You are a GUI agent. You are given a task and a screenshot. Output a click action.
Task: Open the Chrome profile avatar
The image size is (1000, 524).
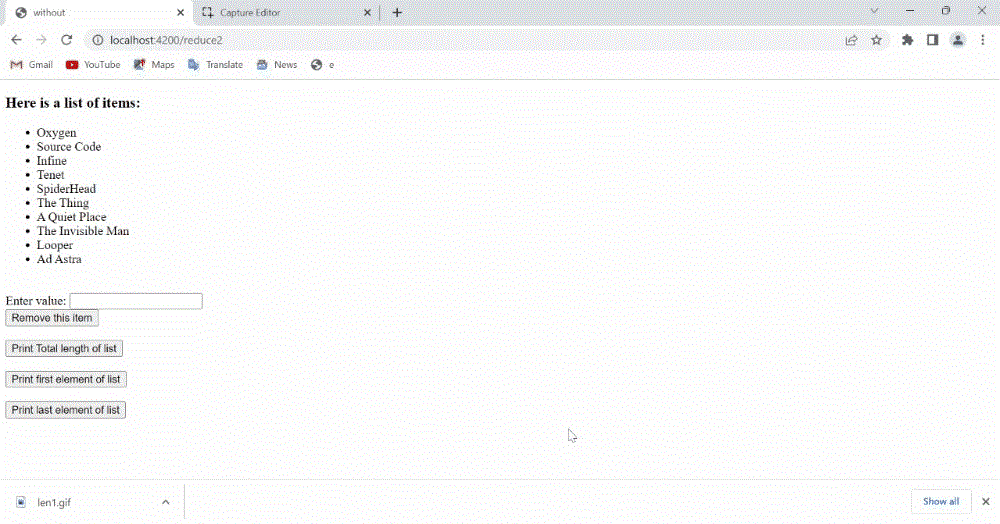tap(958, 40)
